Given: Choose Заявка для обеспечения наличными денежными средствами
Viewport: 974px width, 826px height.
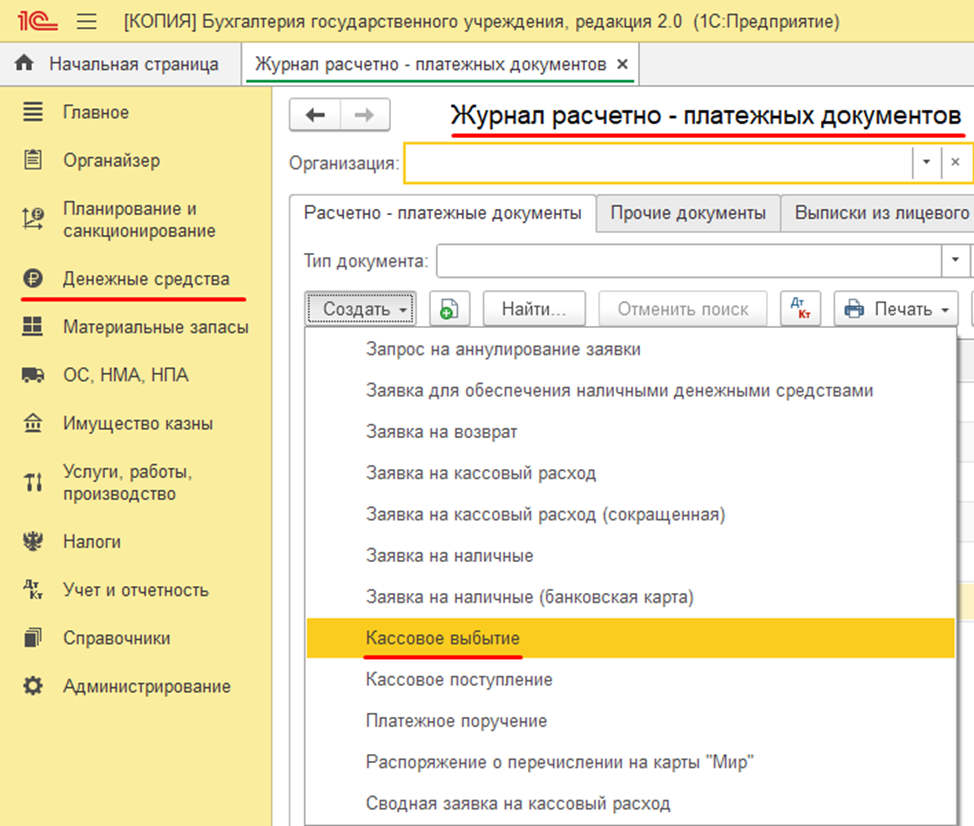Looking at the screenshot, I should (x=630, y=390).
